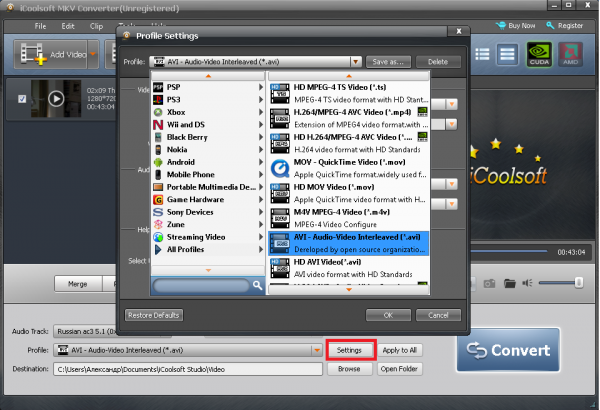The image size is (600, 410).
Task: Click the Destination path field
Action: coord(188,369)
